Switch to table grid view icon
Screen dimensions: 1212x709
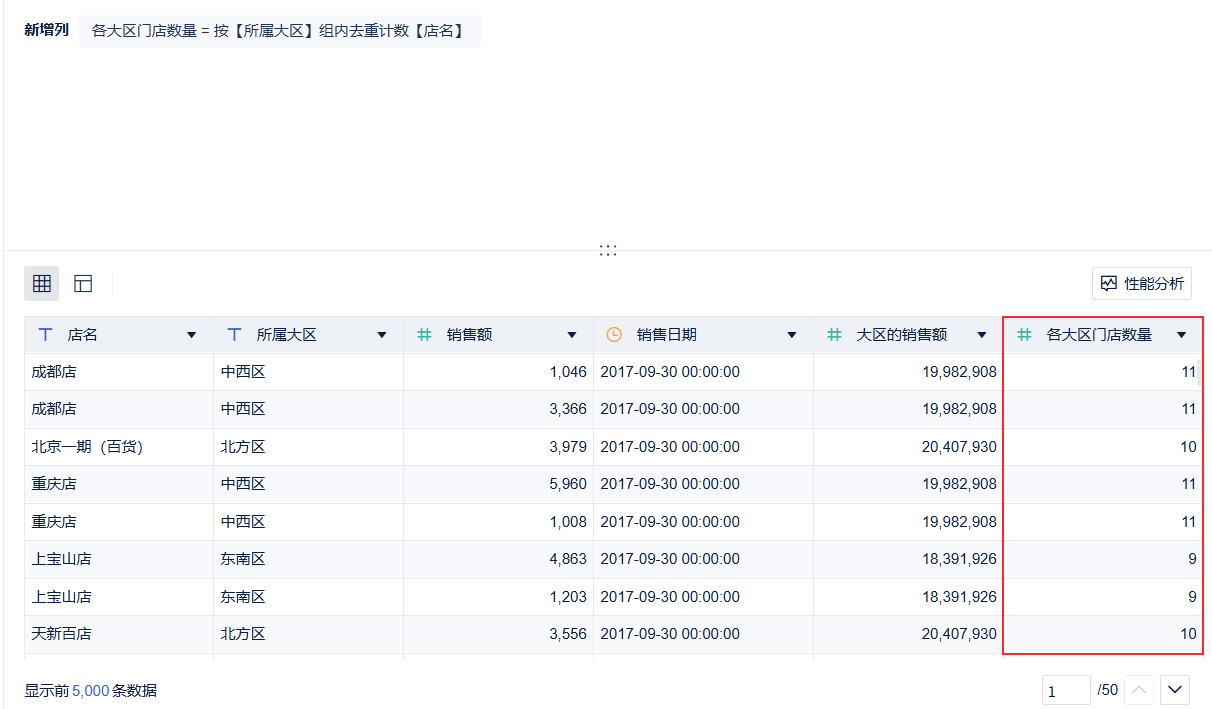[x=42, y=284]
